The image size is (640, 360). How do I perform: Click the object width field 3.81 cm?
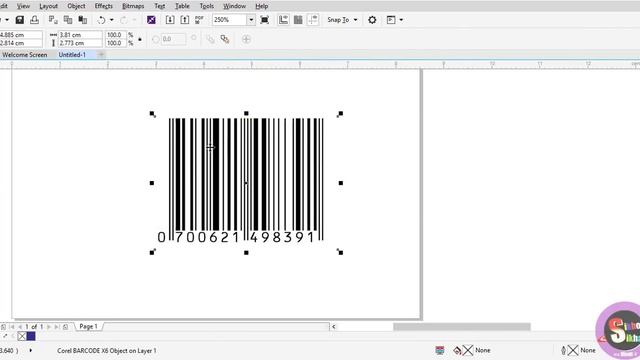(80, 35)
